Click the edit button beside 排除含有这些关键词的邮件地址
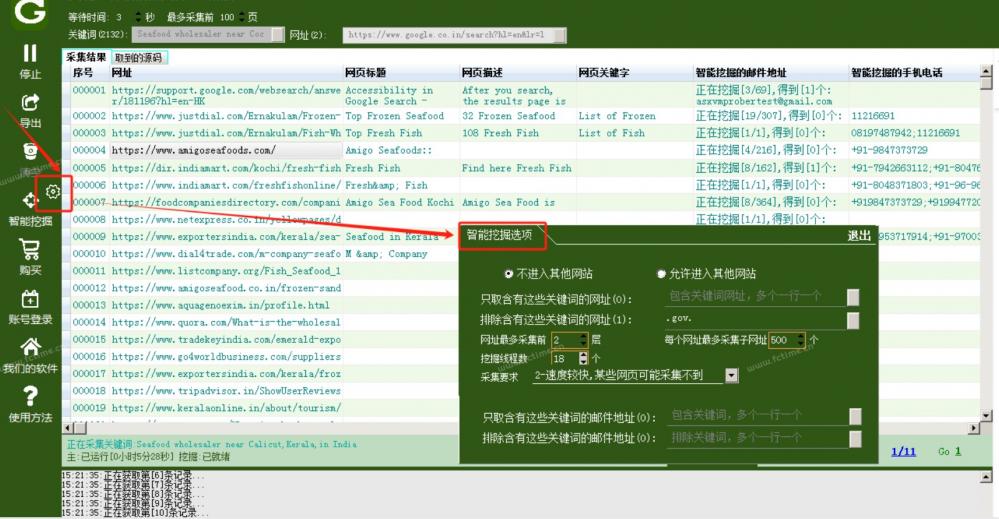 855,438
